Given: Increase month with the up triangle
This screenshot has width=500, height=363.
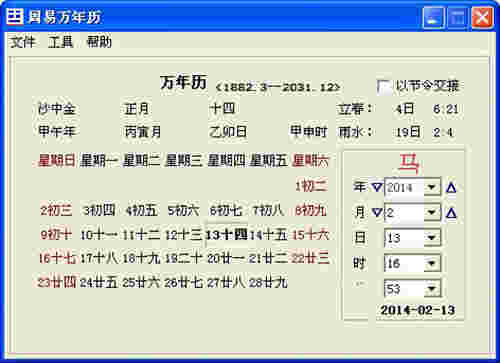Looking at the screenshot, I should (x=451, y=213).
